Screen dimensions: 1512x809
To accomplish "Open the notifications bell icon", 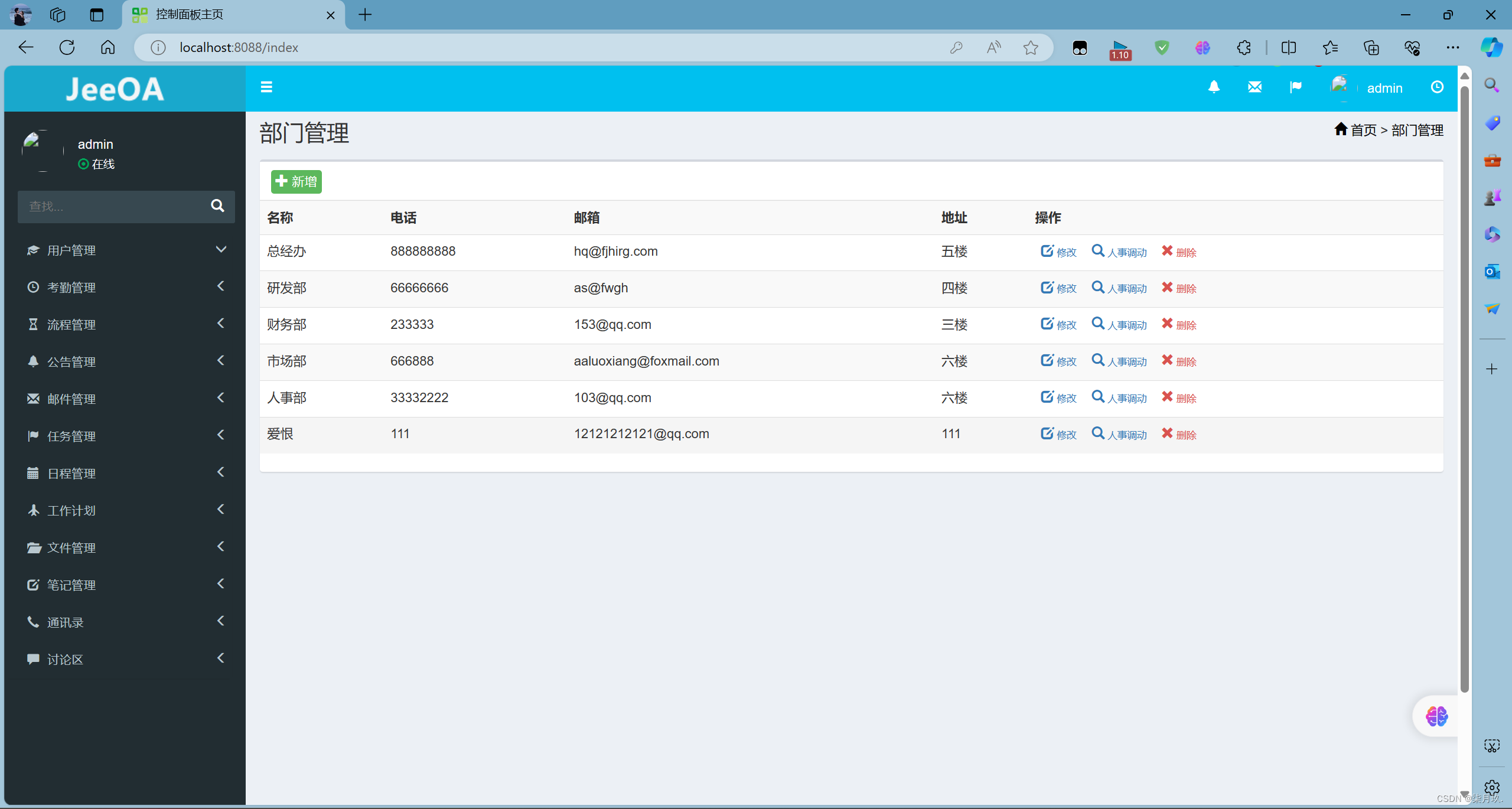I will pyautogui.click(x=1214, y=87).
